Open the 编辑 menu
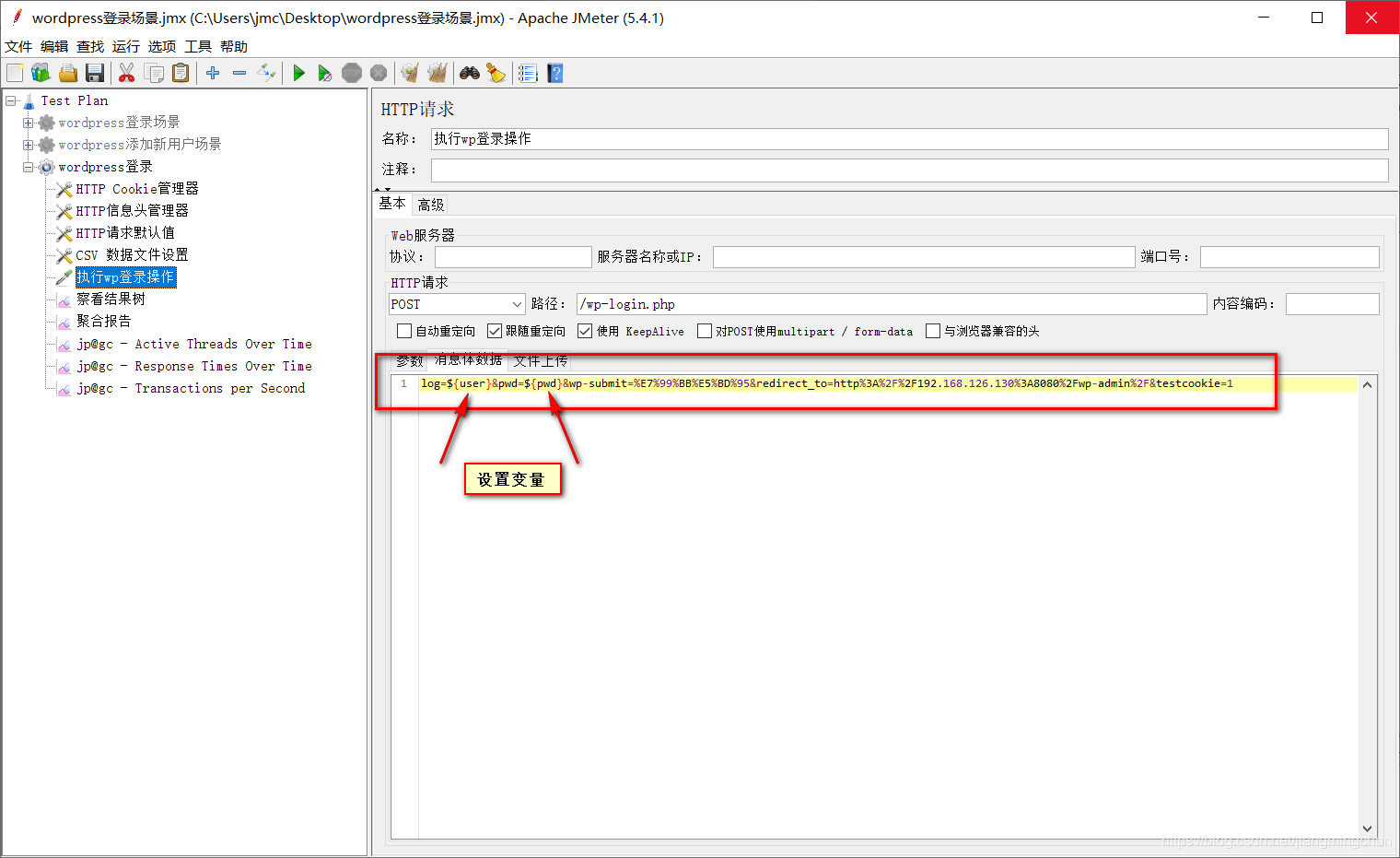The image size is (1400, 858). 54,46
